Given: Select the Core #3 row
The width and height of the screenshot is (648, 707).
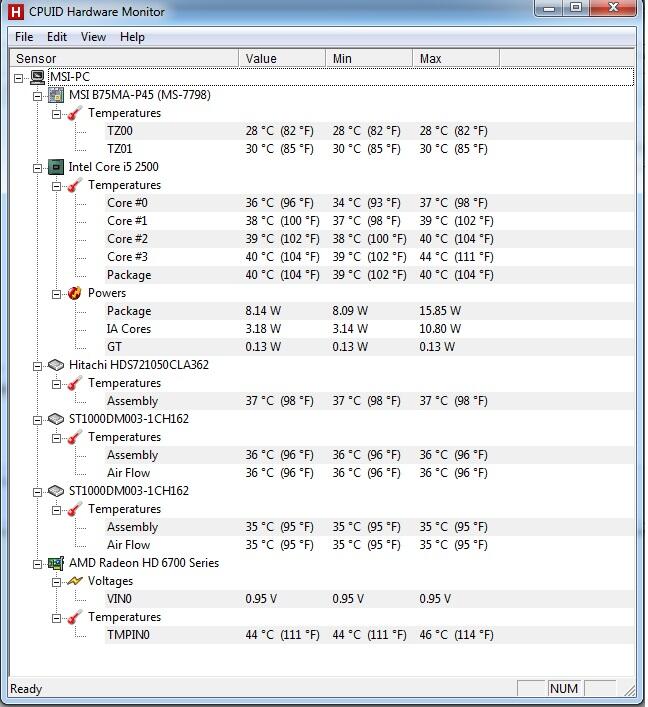Looking at the screenshot, I should click(x=369, y=257).
